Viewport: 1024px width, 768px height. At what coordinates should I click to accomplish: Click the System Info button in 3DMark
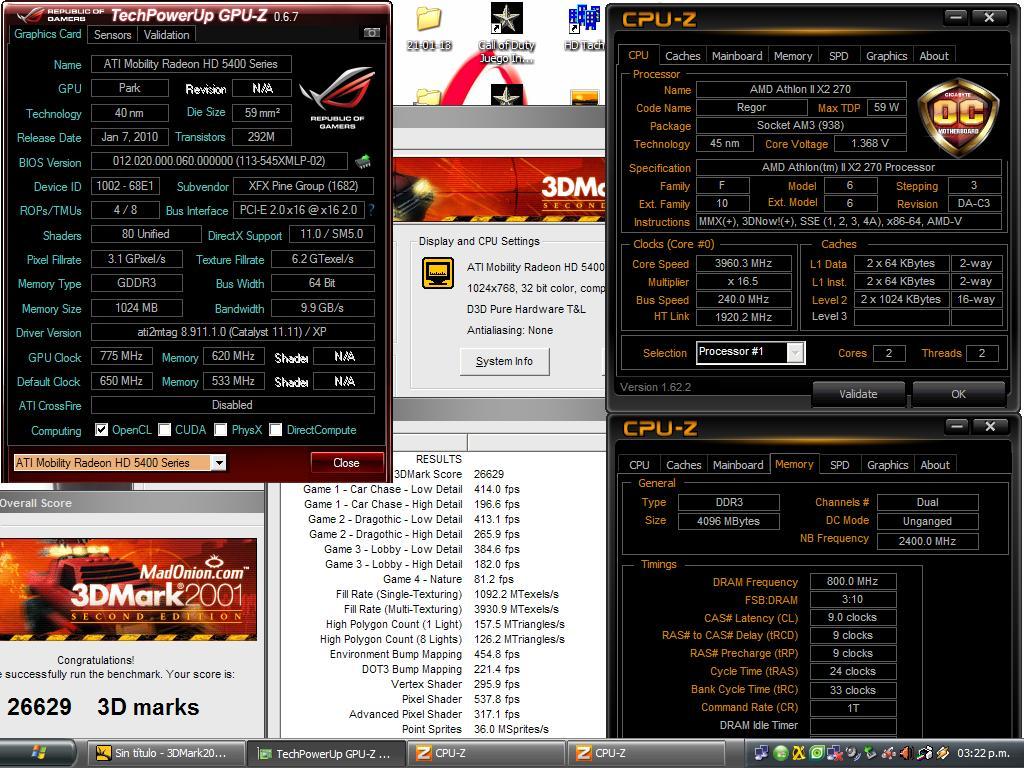tap(504, 361)
